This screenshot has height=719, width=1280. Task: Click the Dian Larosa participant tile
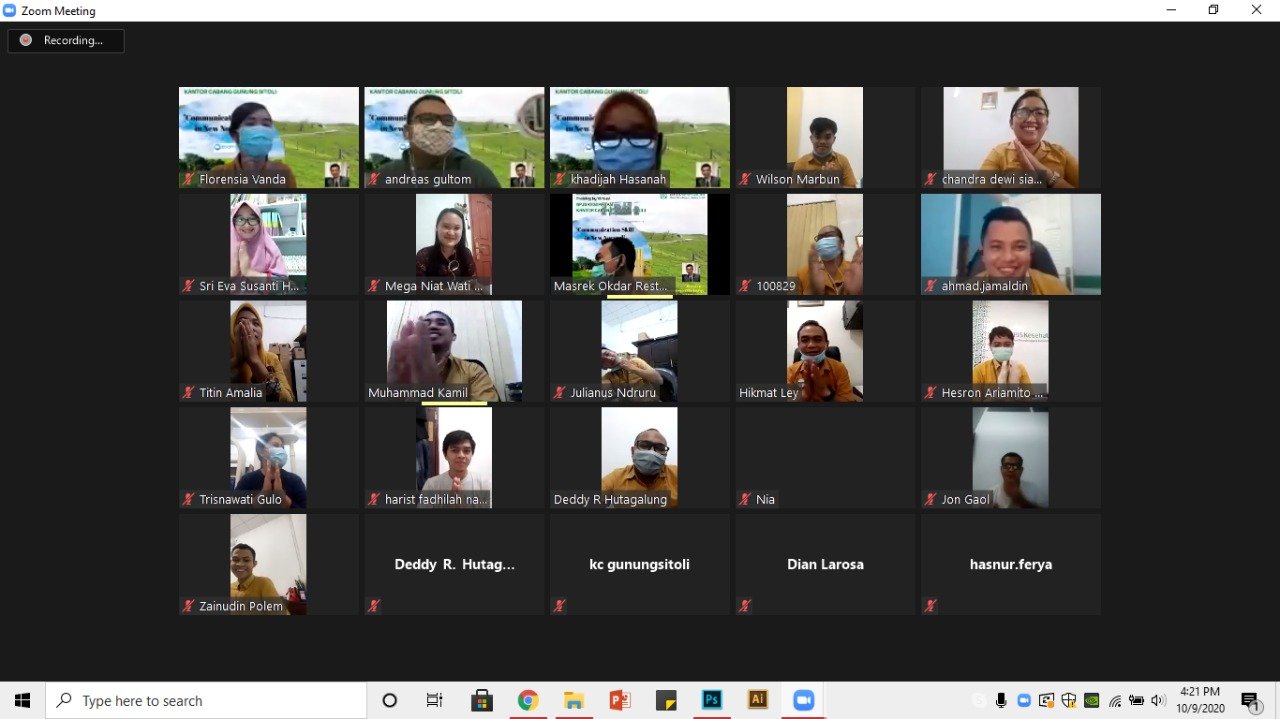point(825,564)
